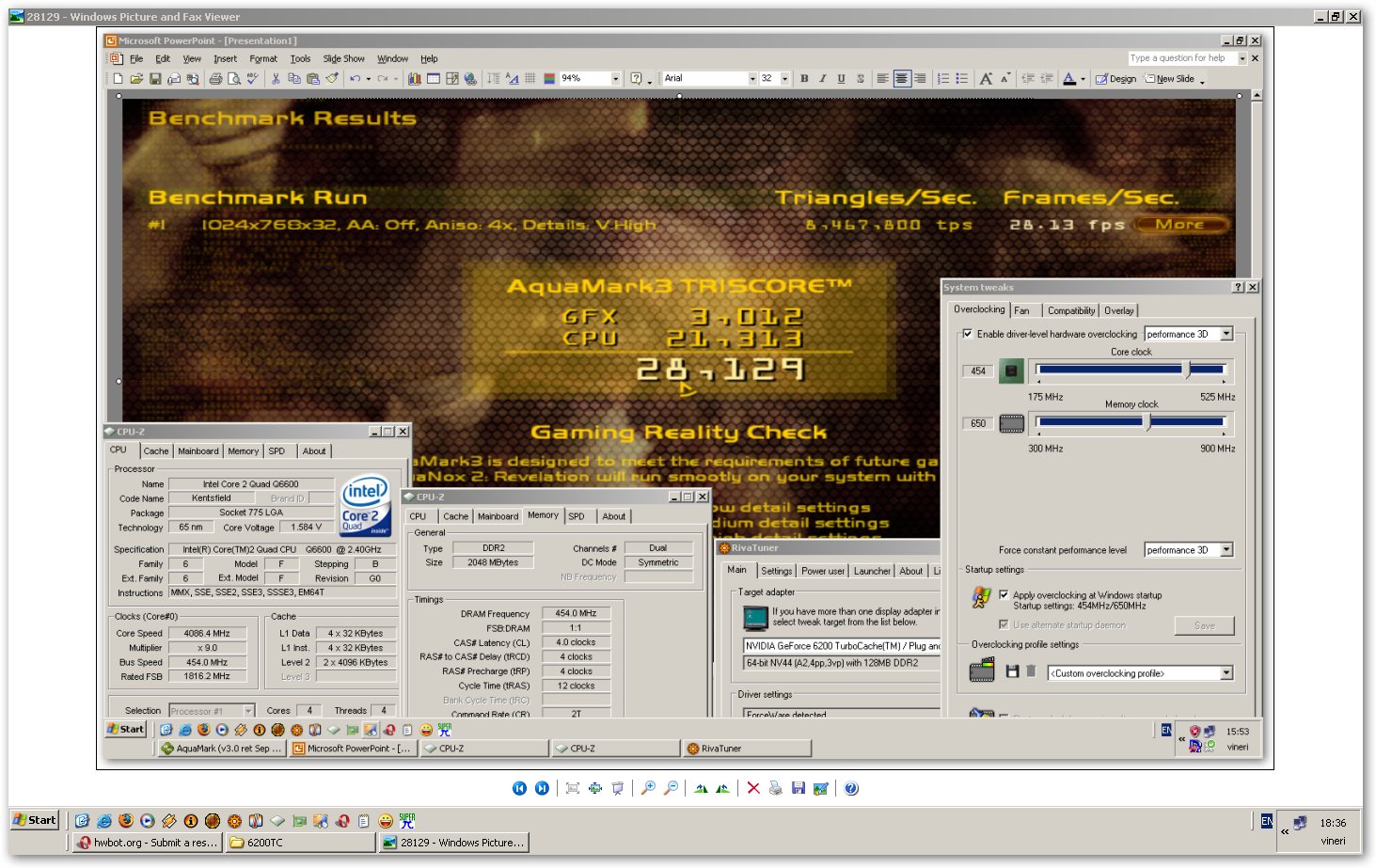
Task: Launch Super PI from outer quick launch
Action: pos(407,821)
